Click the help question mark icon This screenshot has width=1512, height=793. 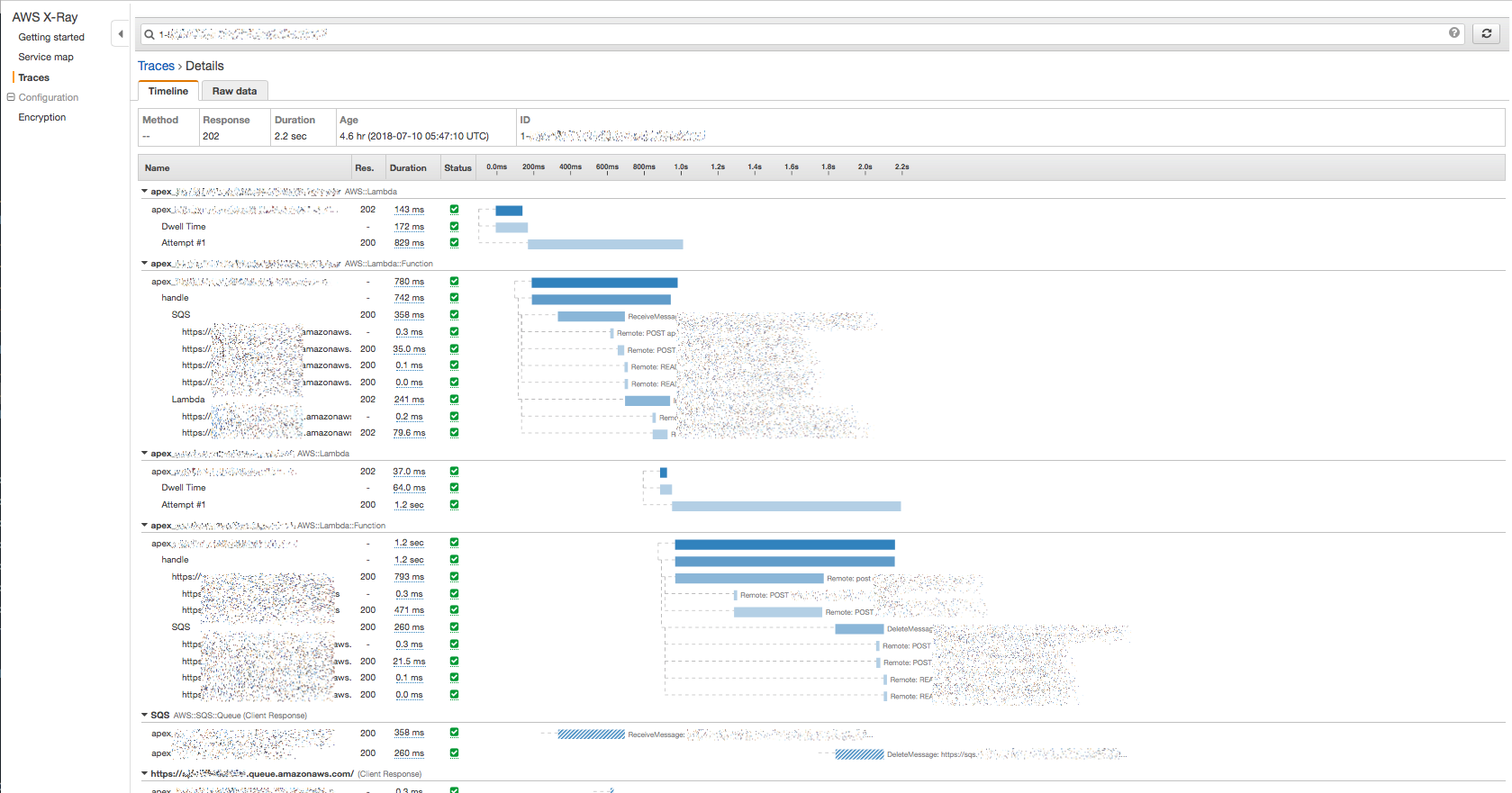click(1453, 33)
